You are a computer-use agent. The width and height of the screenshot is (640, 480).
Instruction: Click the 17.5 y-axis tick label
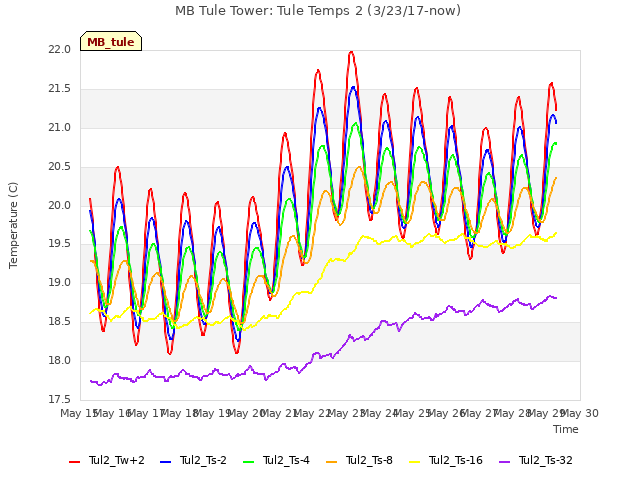(x=60, y=399)
